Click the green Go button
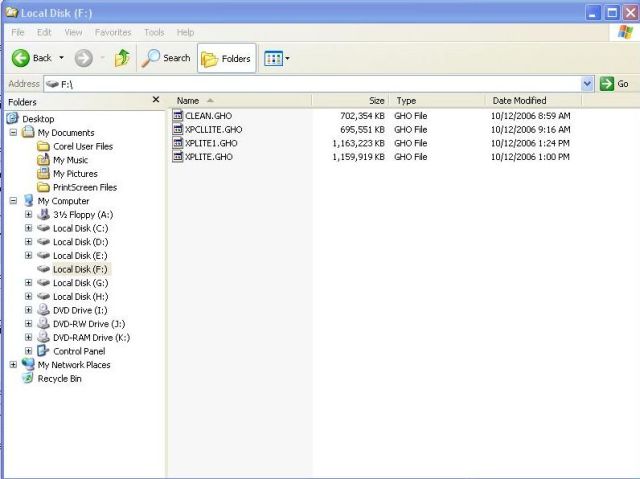Viewport: 640px width, 479px height. click(x=614, y=84)
